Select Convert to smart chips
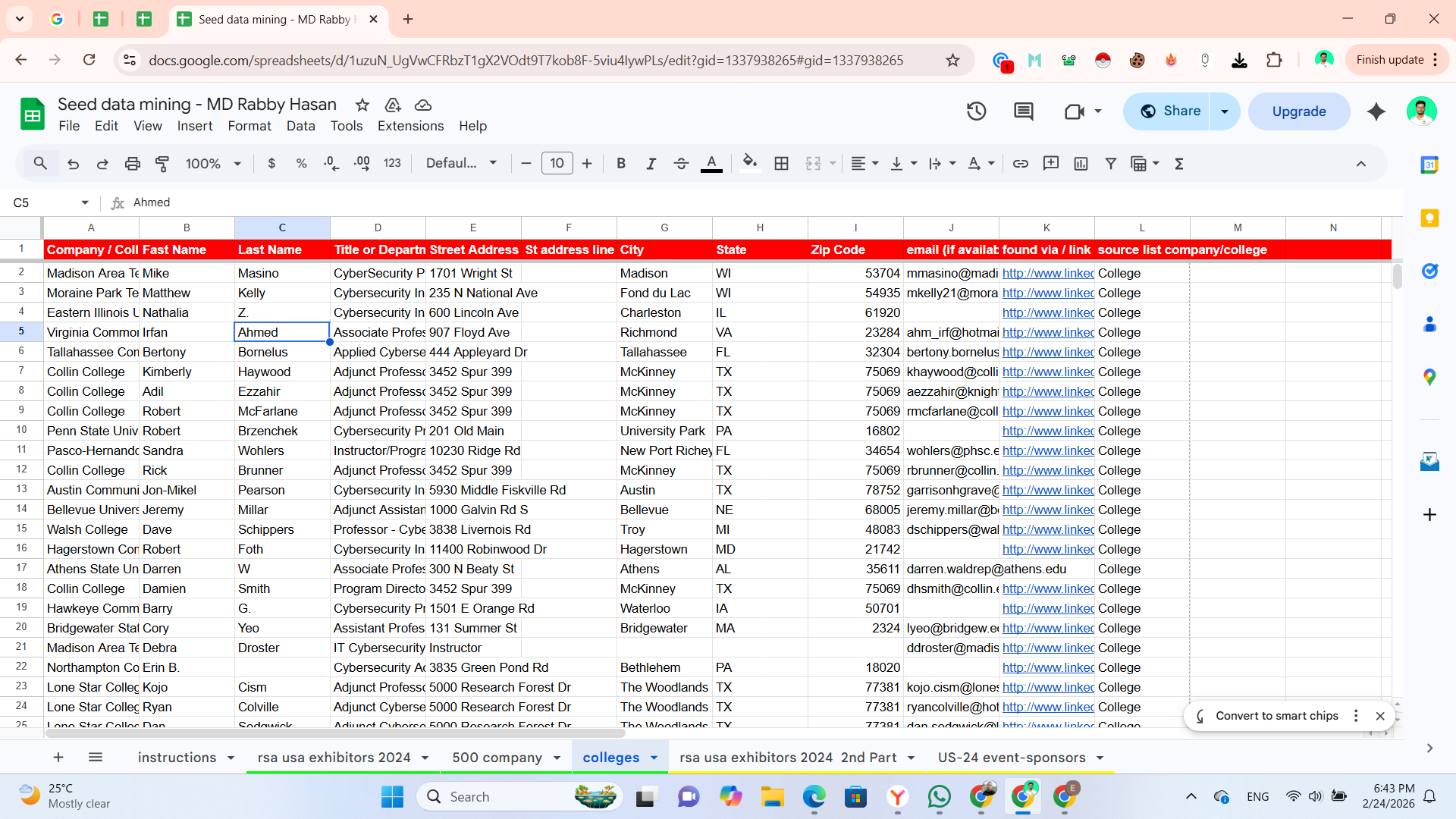 [1277, 715]
